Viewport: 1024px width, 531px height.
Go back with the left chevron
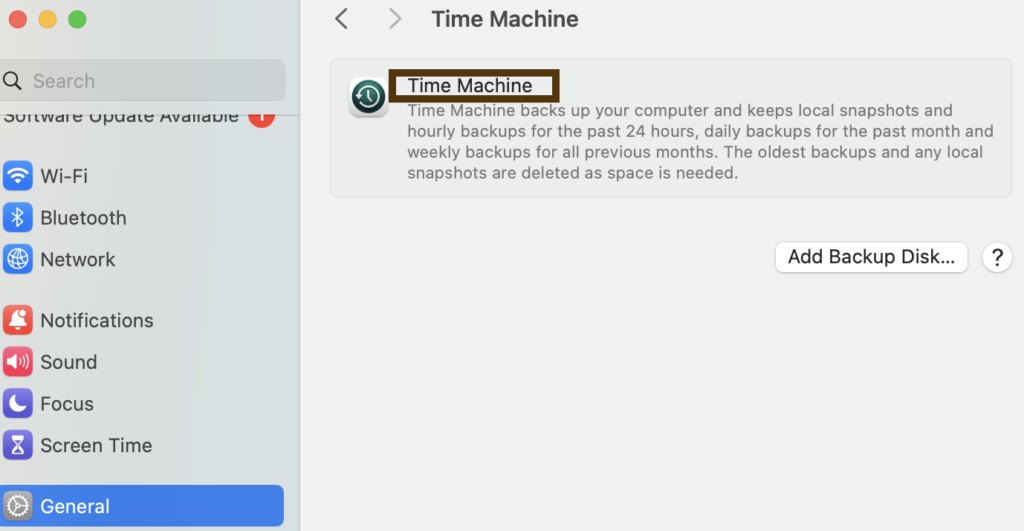tap(342, 19)
